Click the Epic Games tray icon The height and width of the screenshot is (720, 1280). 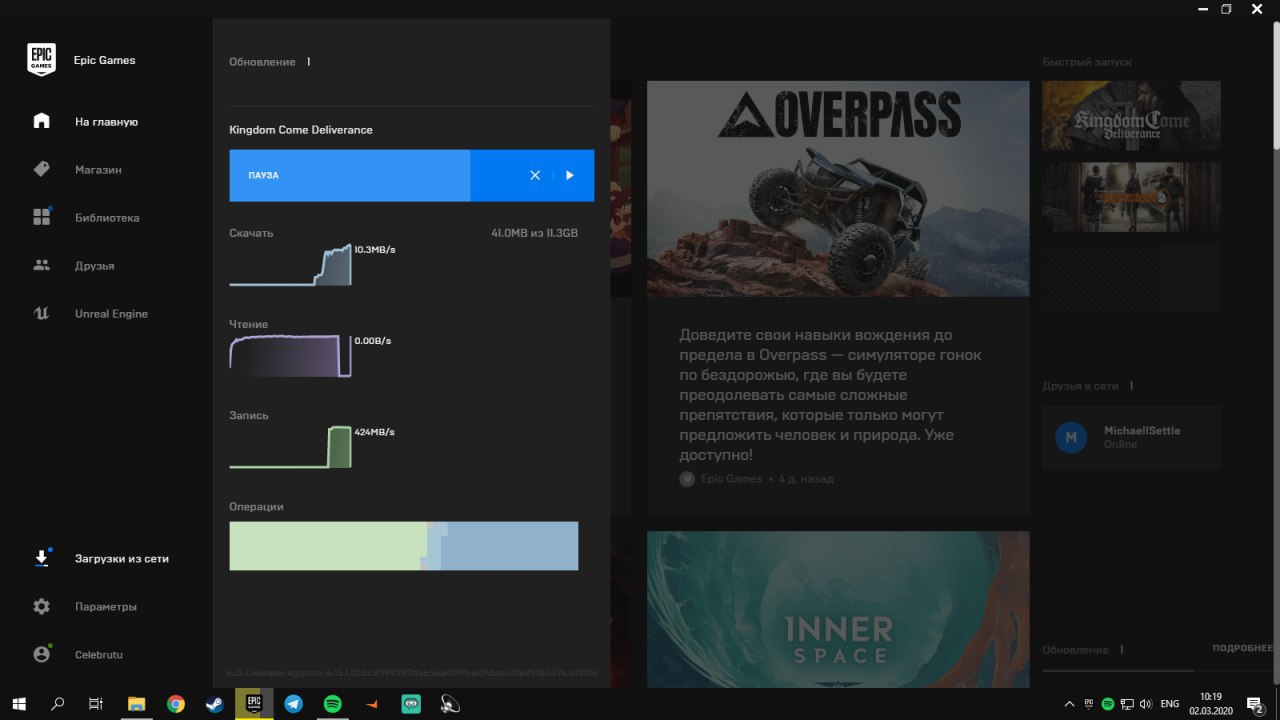(x=1089, y=704)
